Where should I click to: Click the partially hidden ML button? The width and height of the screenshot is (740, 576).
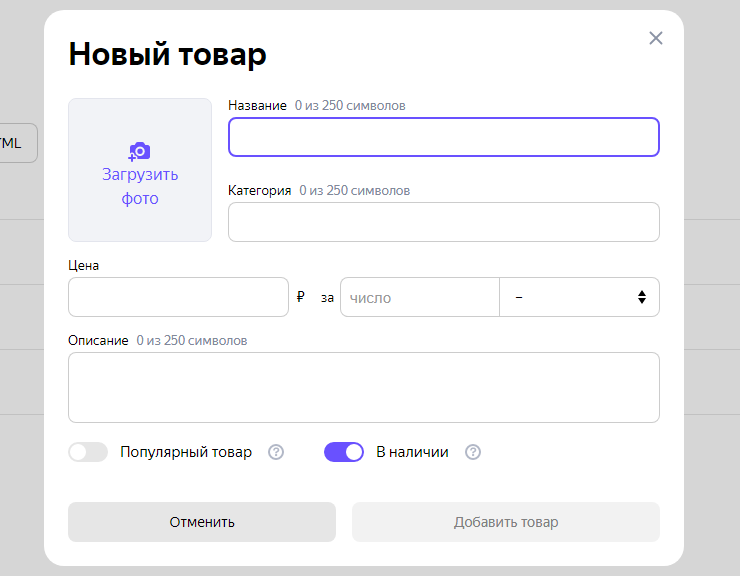16,143
